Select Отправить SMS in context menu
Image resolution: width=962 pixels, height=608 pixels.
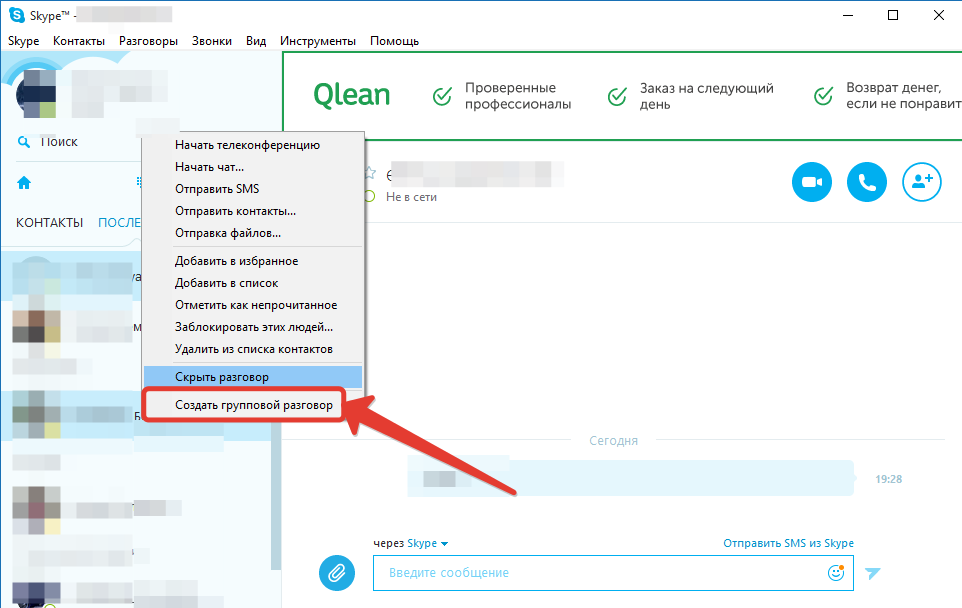pyautogui.click(x=253, y=189)
